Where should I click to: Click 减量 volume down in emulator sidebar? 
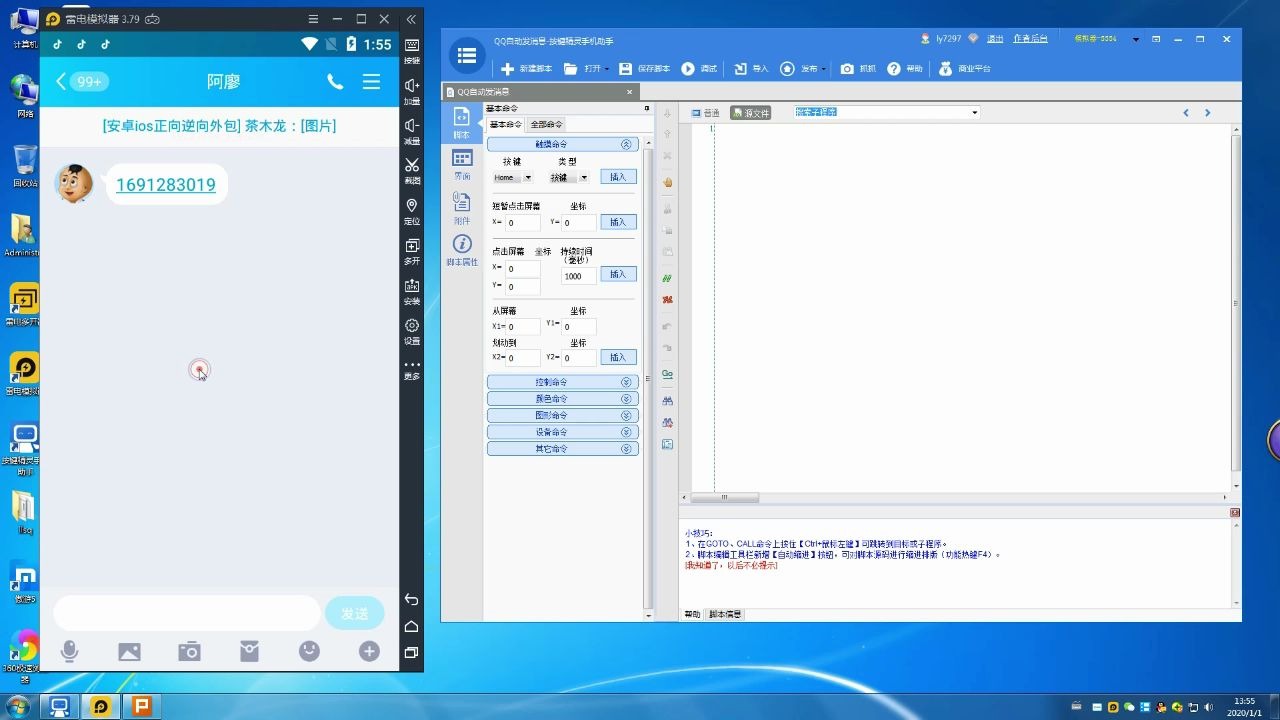412,131
